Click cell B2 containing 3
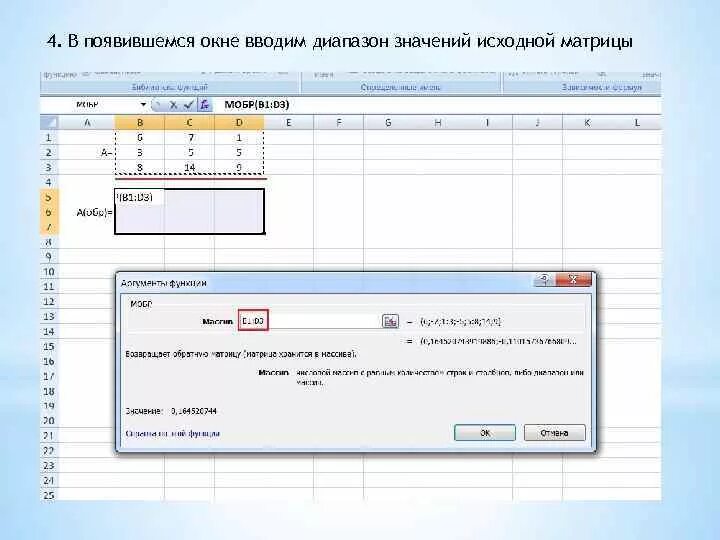Screen dimensions: 720x540 (x=140, y=152)
